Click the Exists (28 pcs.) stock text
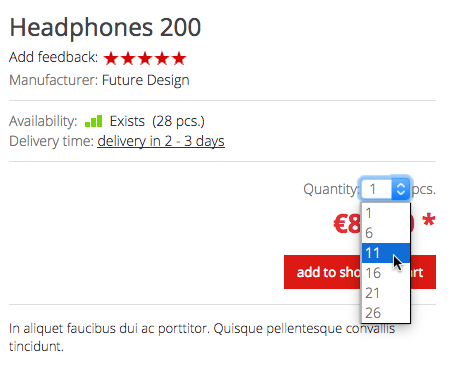Screen dimensions: 453x370 (157, 121)
